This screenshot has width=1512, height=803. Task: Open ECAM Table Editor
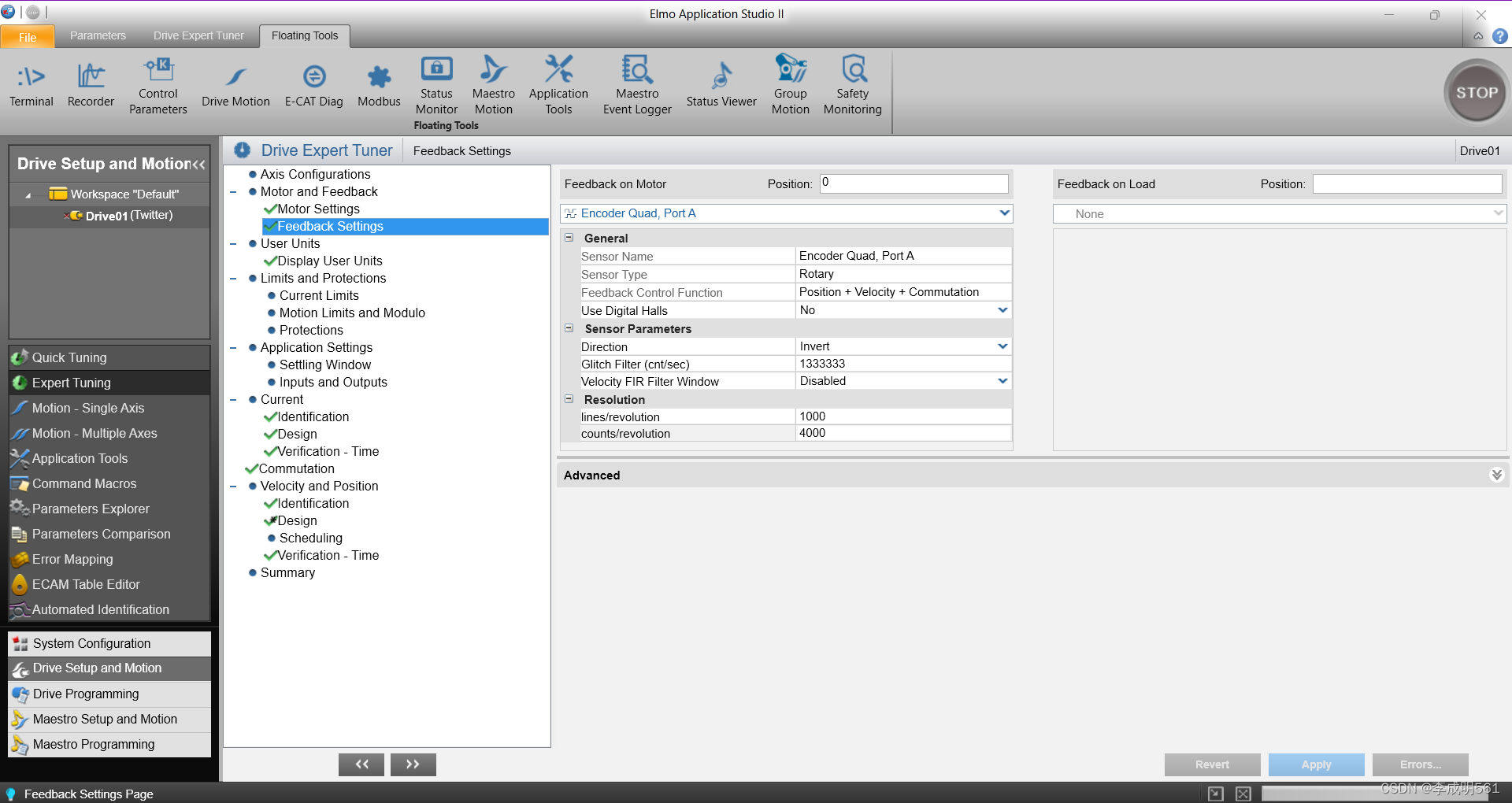pos(109,584)
